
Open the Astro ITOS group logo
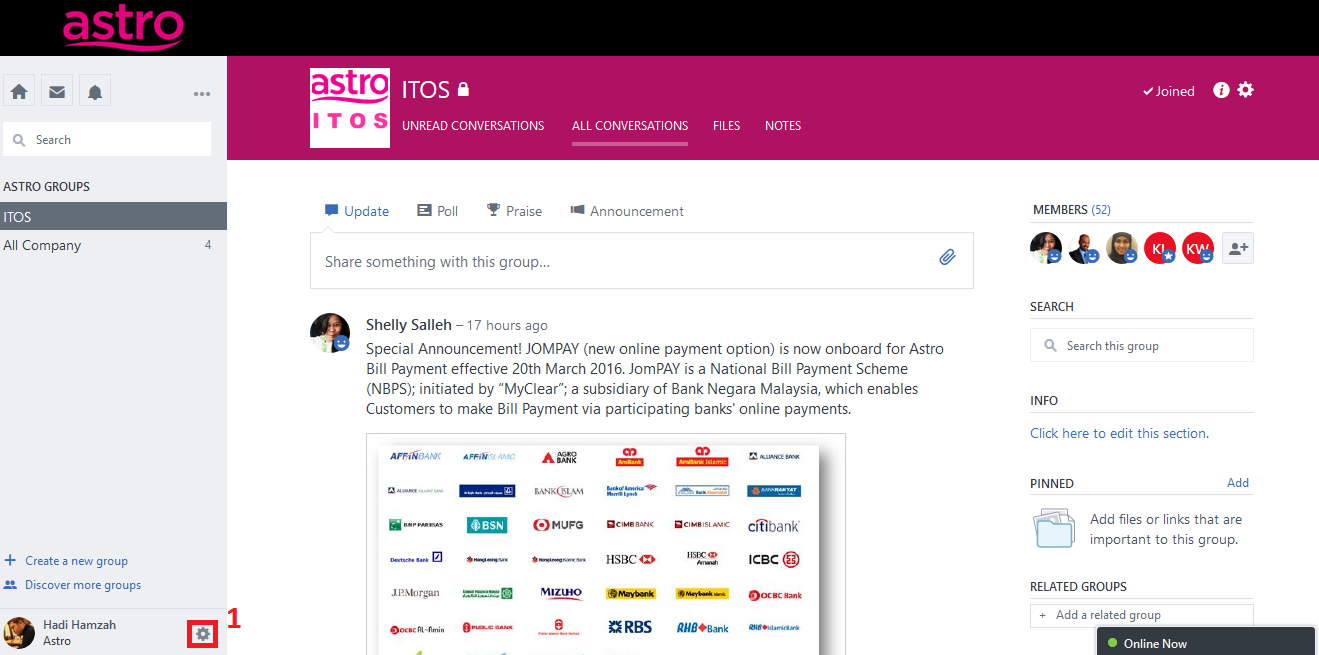coord(350,108)
